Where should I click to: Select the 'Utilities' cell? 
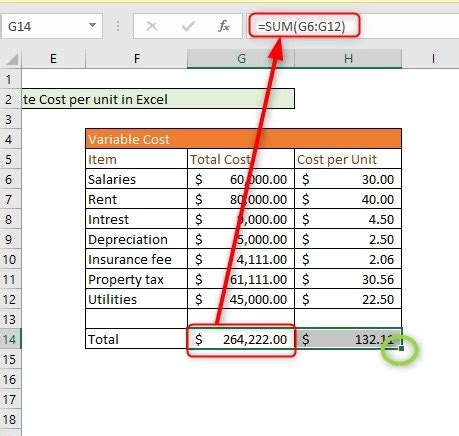coord(136,299)
